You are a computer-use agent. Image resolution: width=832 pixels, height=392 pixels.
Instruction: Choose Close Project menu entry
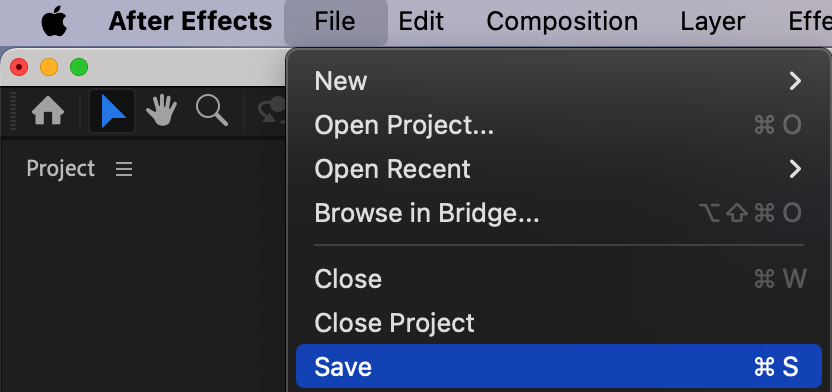[559, 323]
